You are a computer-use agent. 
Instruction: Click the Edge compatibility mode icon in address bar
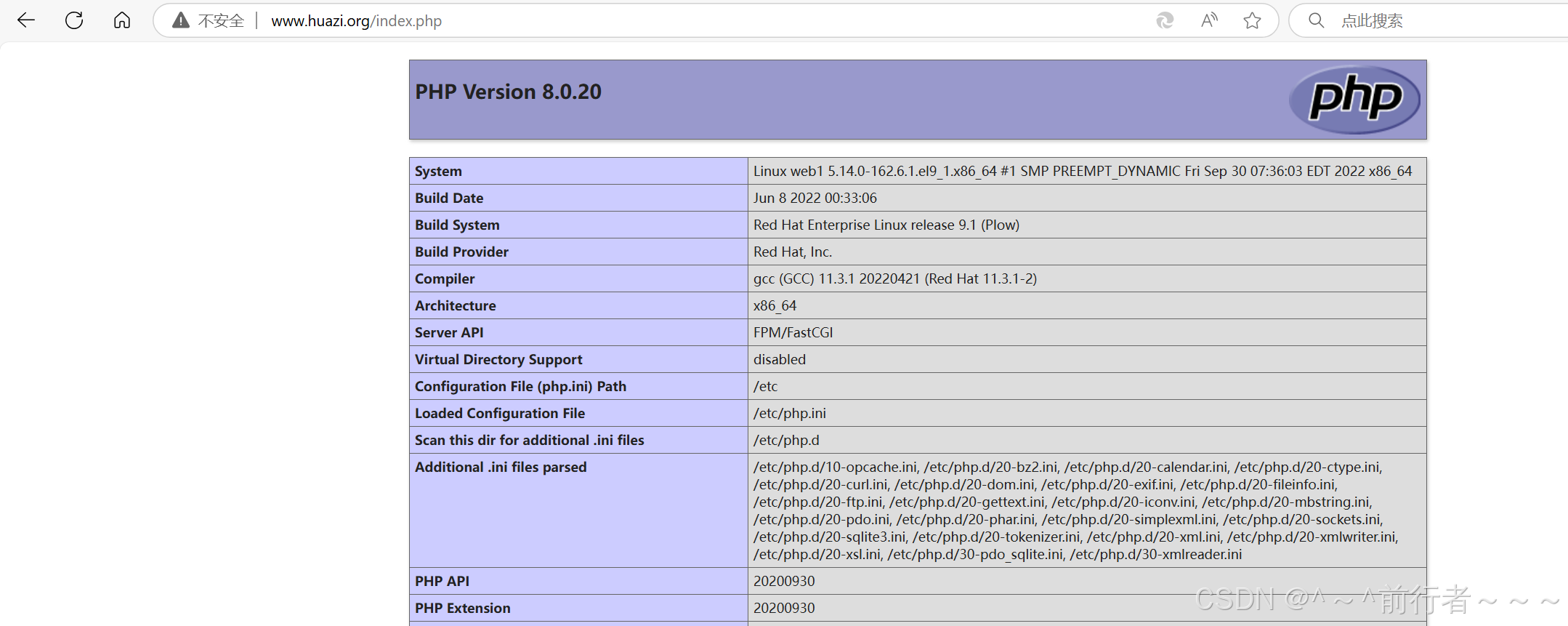1165,20
